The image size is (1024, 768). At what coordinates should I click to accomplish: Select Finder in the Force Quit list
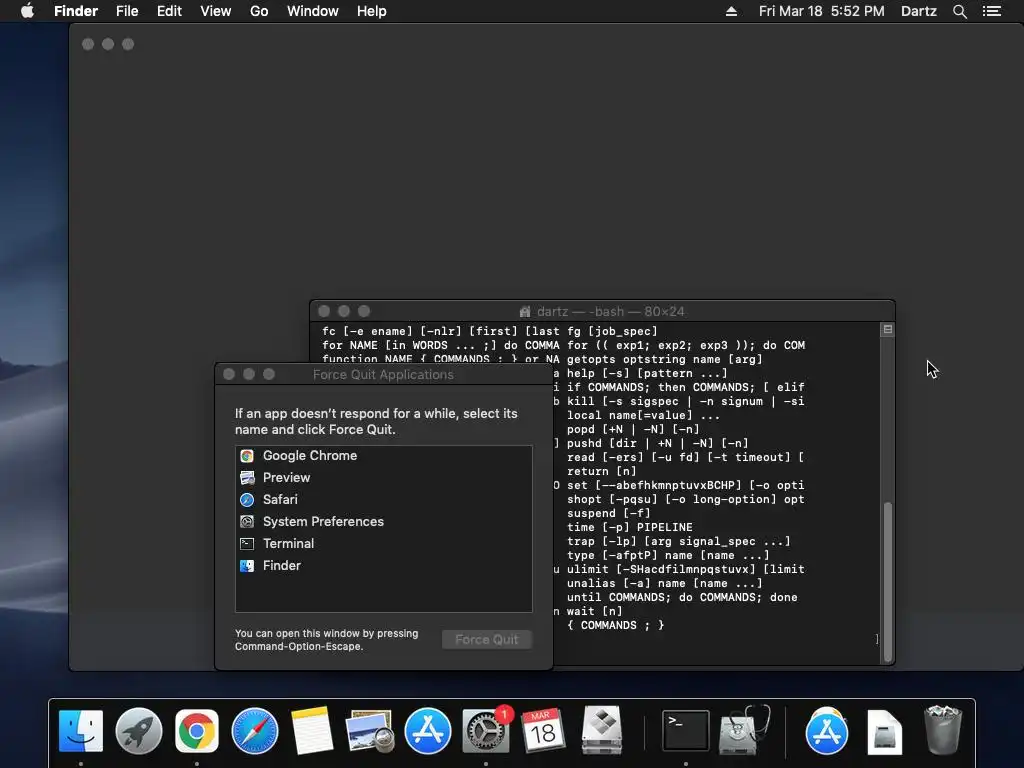[383, 566]
